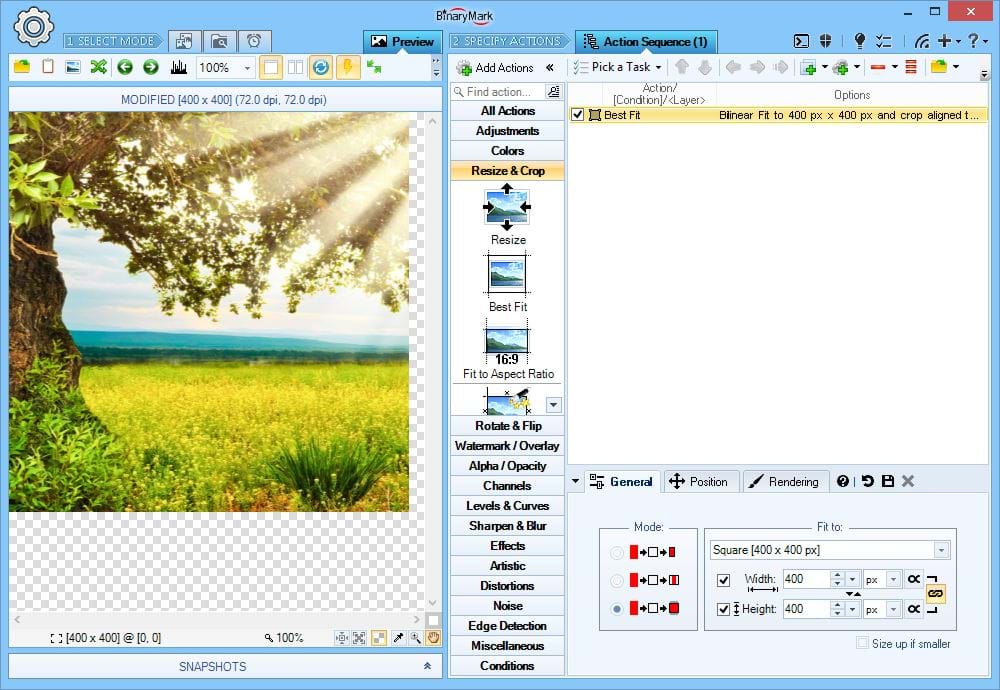The width and height of the screenshot is (1000, 690).
Task: Switch to the Rendering tab
Action: [784, 481]
